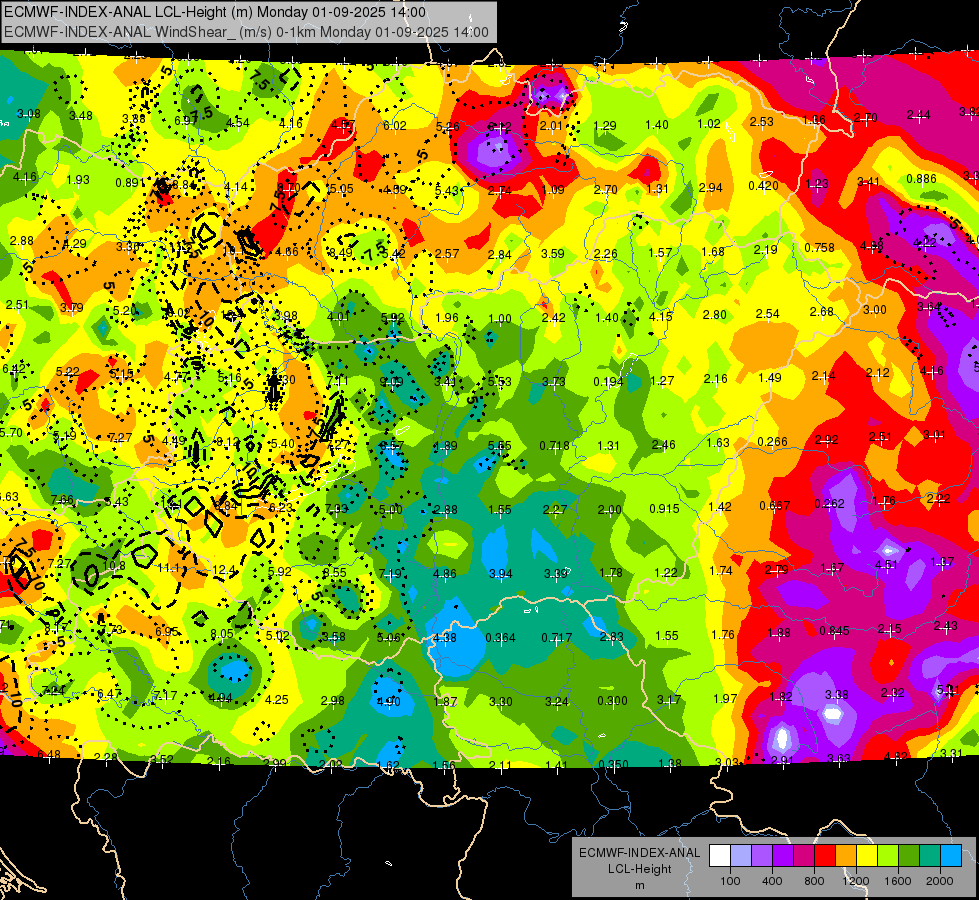Viewport: 979px width, 900px height.
Task: Click the wind shear value 4.25
Action: pyautogui.click(x=277, y=700)
